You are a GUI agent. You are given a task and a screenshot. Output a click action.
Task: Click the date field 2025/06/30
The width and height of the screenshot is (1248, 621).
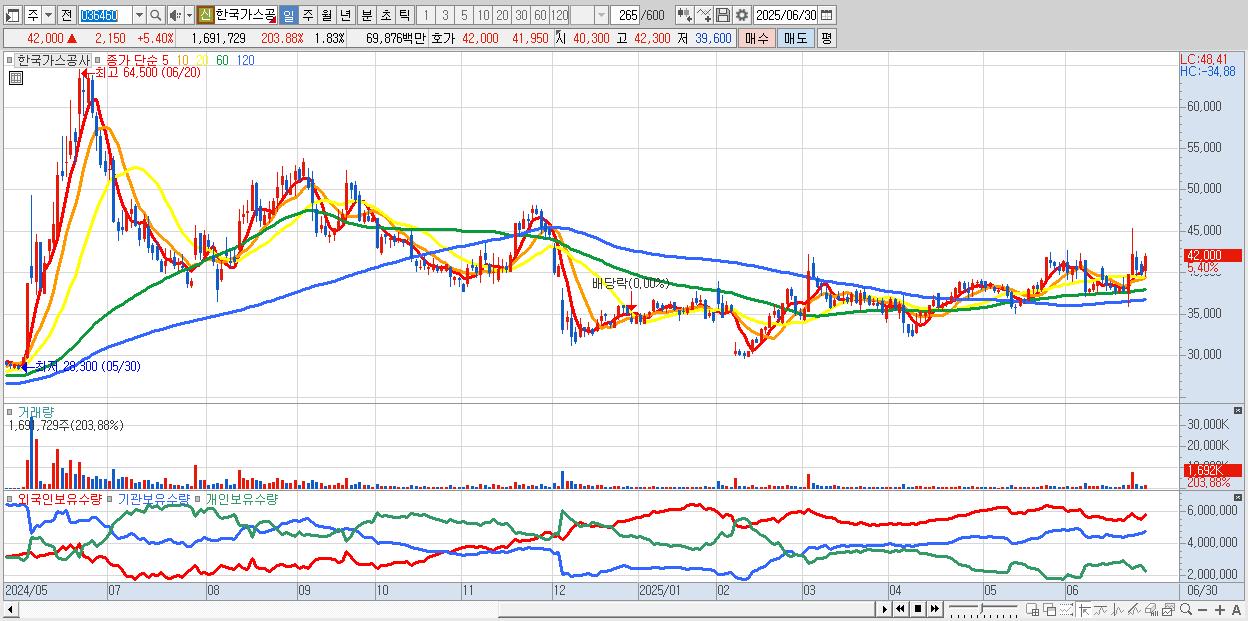tap(786, 15)
